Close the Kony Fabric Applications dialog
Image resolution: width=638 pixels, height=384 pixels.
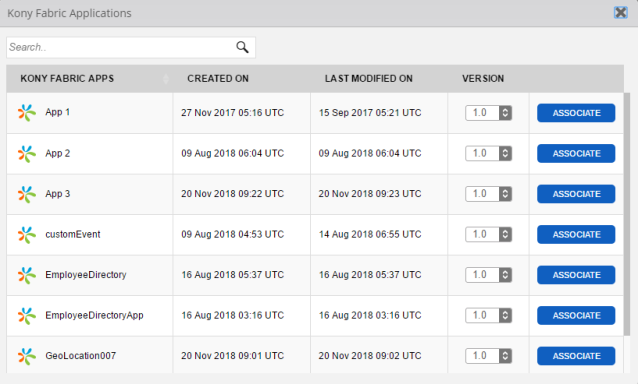point(621,13)
